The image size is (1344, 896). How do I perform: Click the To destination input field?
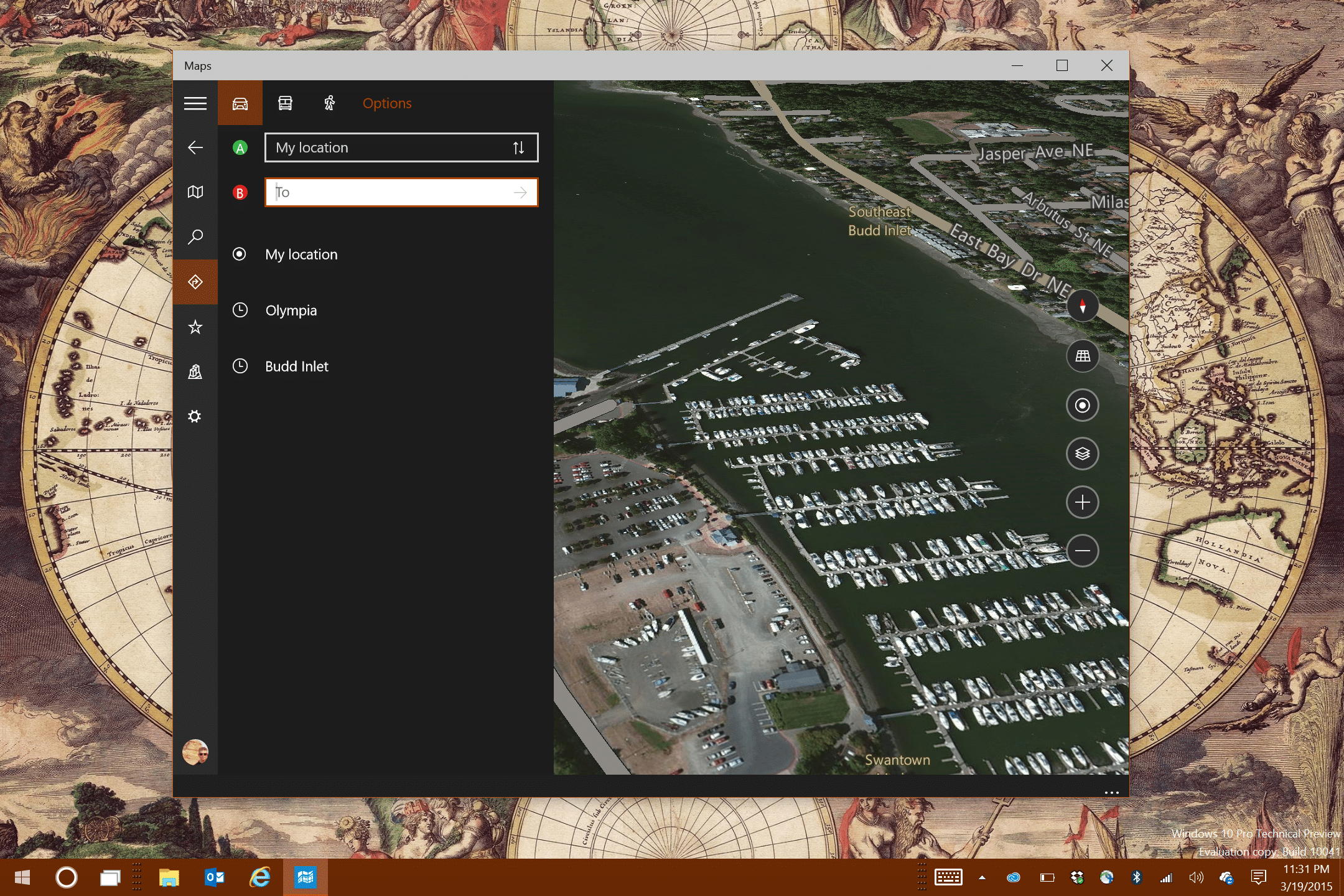point(400,191)
